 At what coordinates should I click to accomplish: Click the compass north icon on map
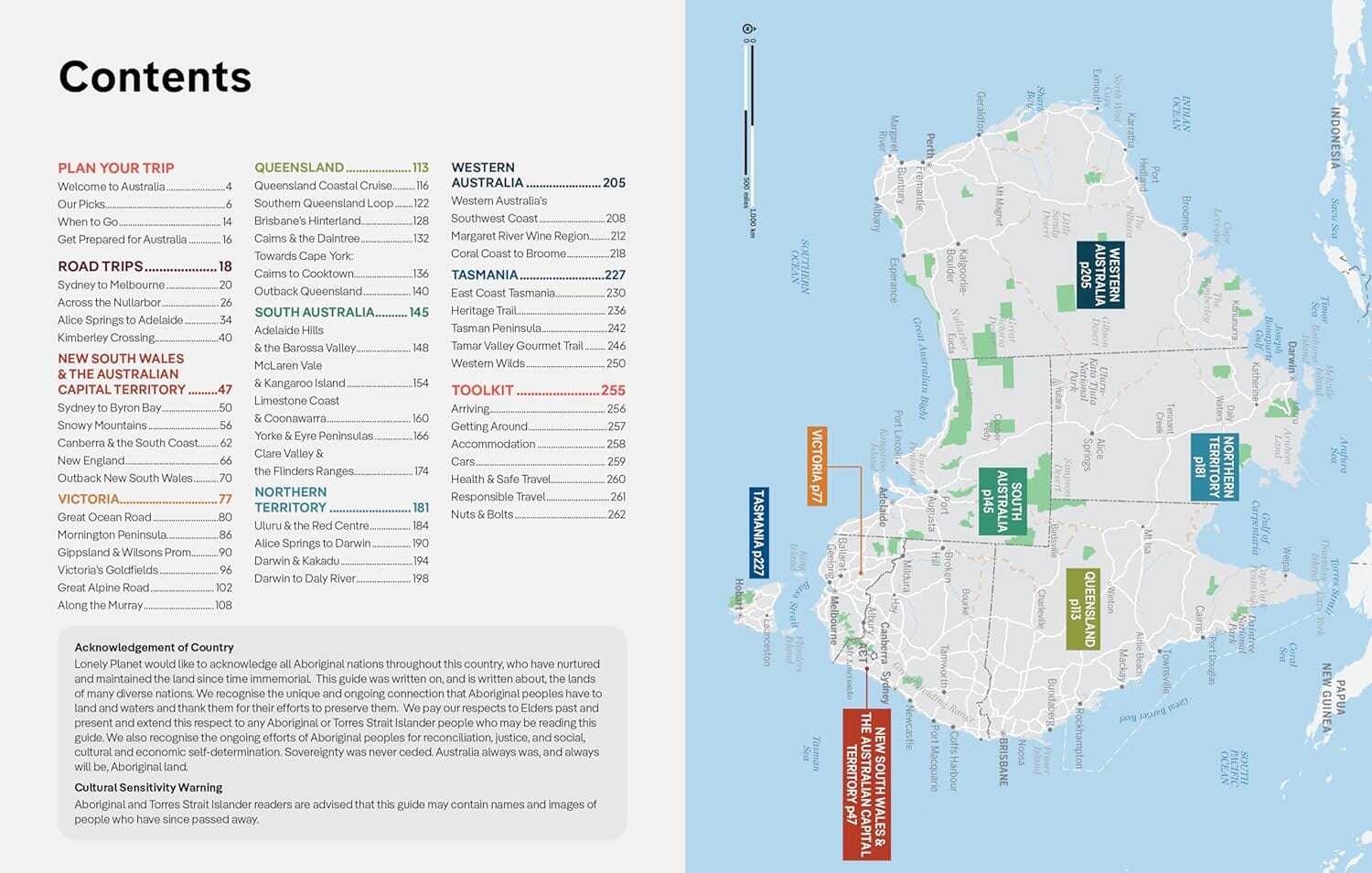click(x=748, y=29)
